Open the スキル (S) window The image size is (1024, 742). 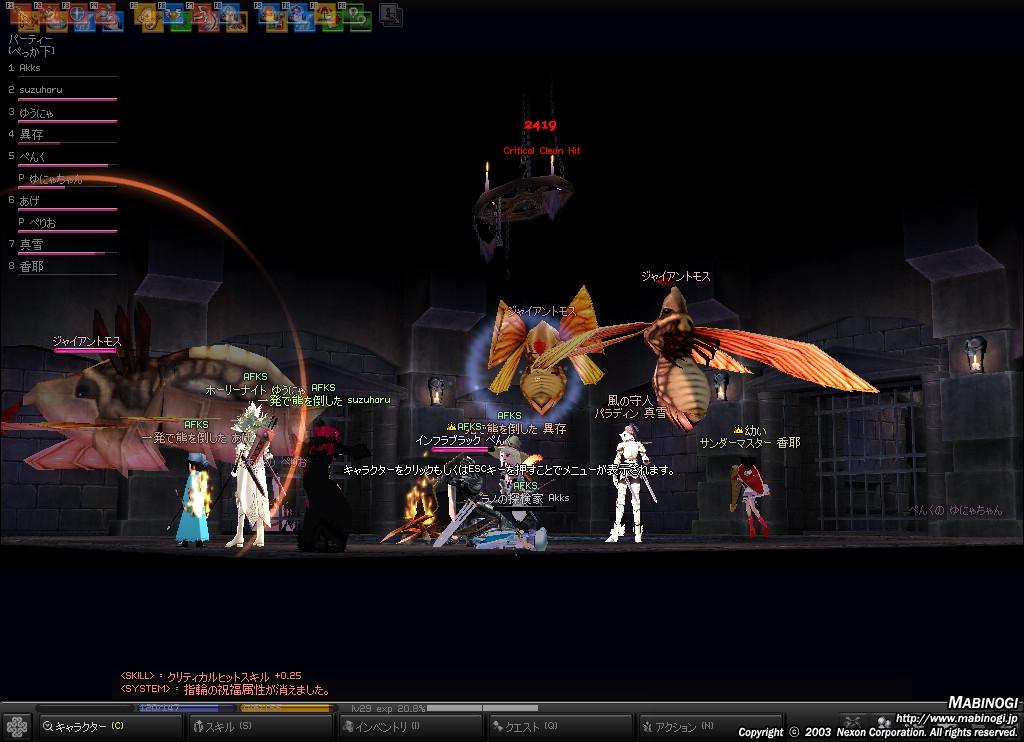point(261,726)
